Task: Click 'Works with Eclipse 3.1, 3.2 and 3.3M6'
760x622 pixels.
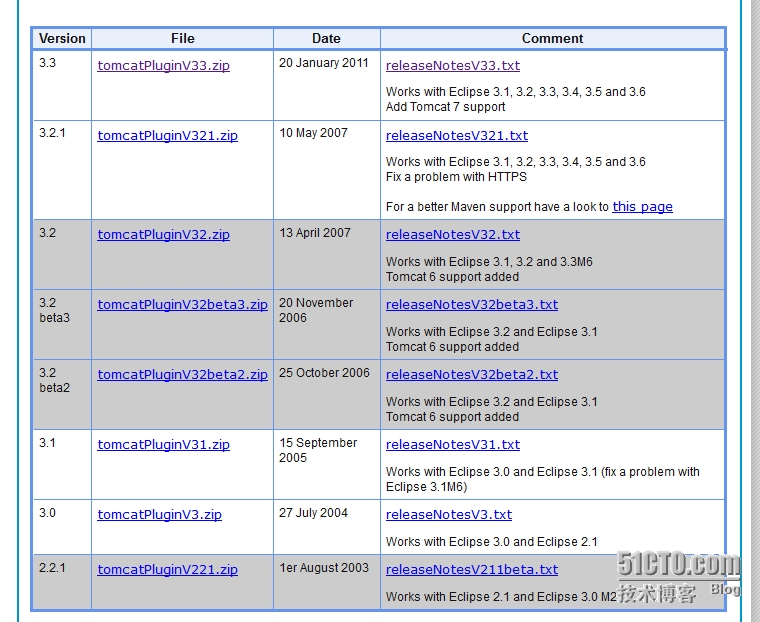Action: (489, 262)
